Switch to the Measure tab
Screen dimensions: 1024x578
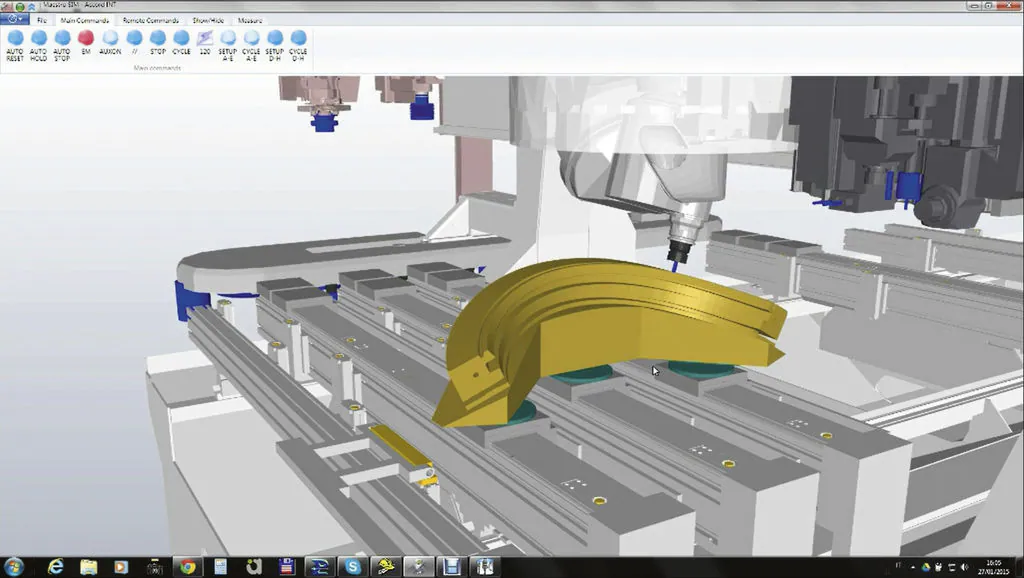[x=250, y=20]
